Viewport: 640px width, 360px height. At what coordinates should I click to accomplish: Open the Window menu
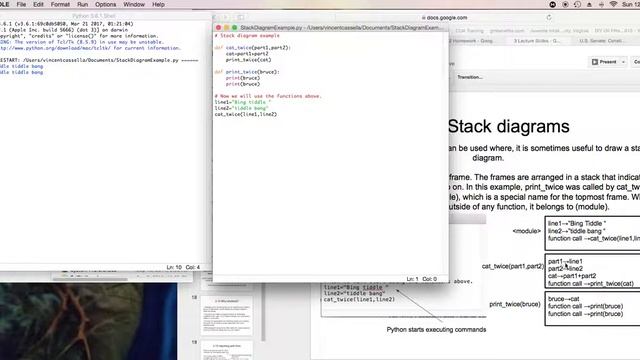[x=134, y=4]
